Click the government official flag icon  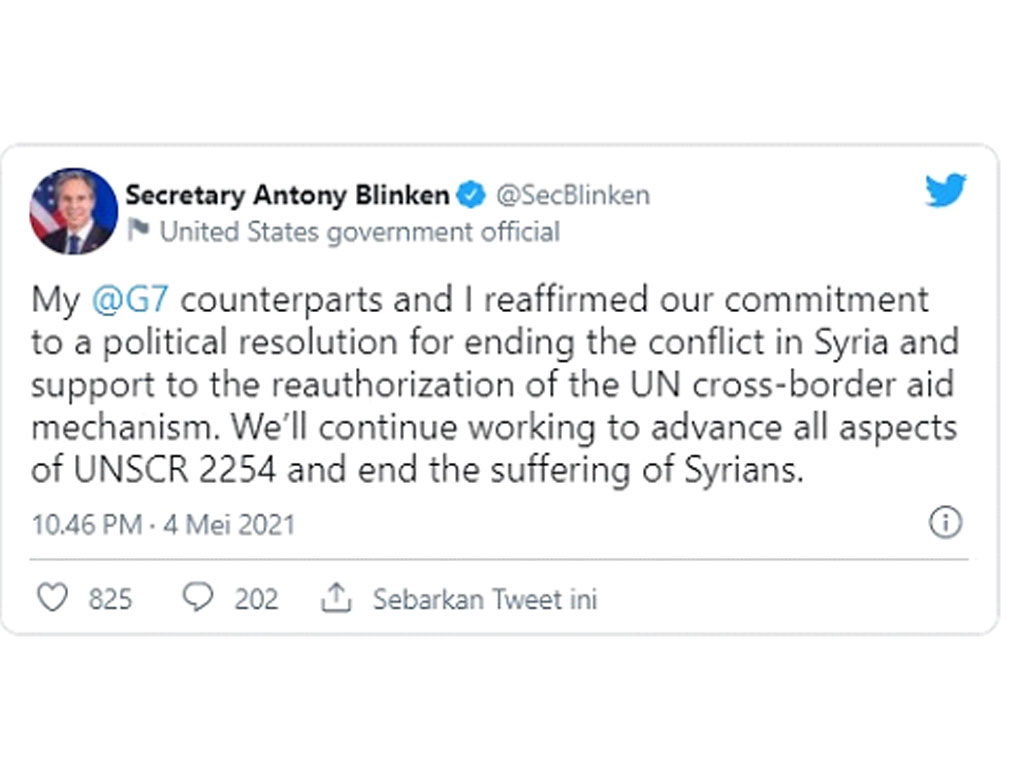[x=138, y=230]
